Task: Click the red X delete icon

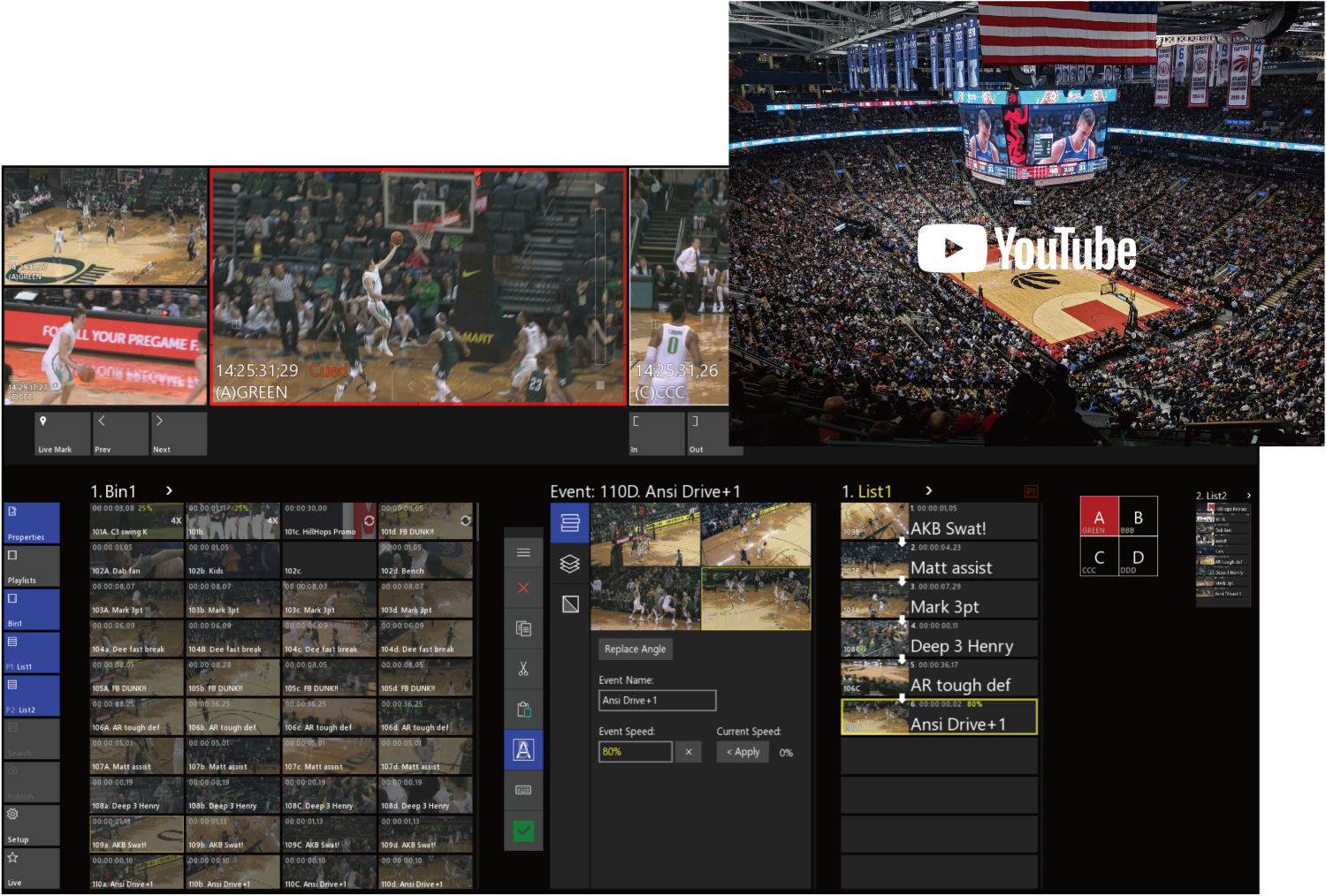Action: coord(523,588)
